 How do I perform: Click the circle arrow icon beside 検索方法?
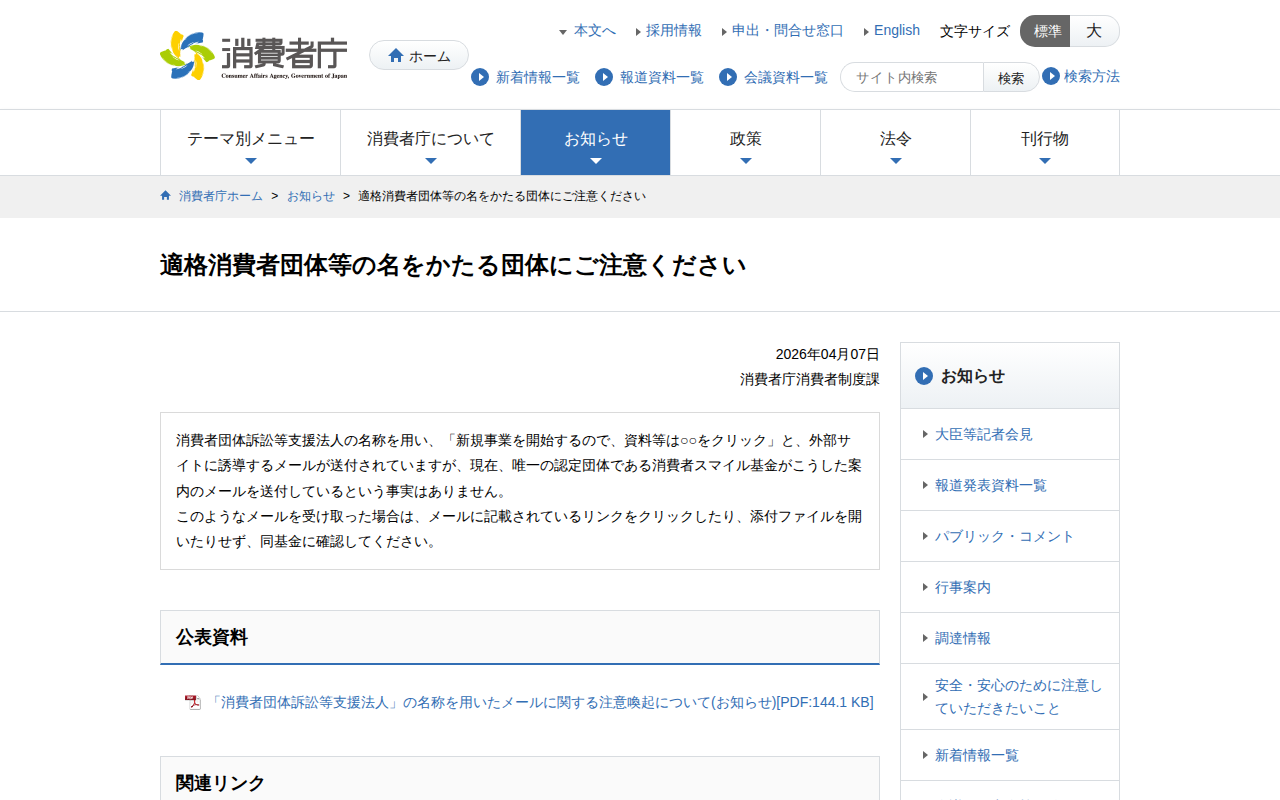tap(1051, 76)
